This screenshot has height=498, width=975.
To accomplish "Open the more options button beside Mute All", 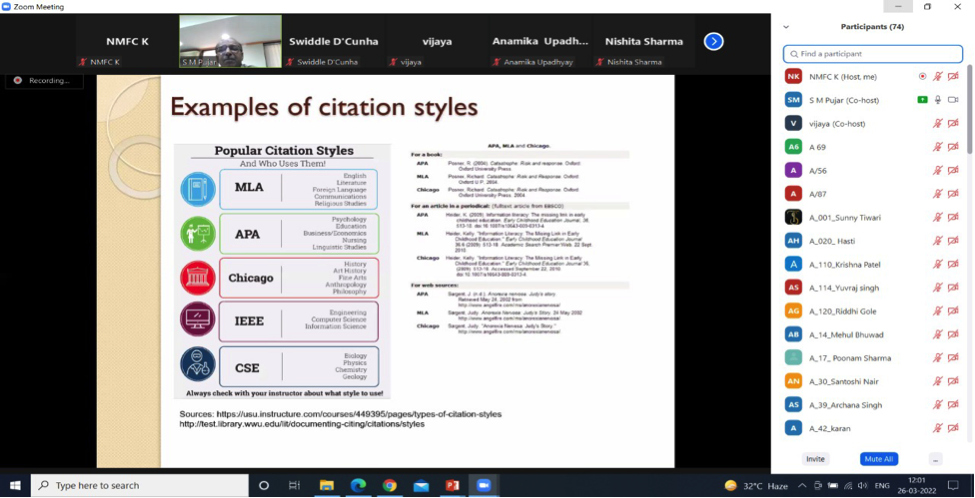I will [x=935, y=459].
